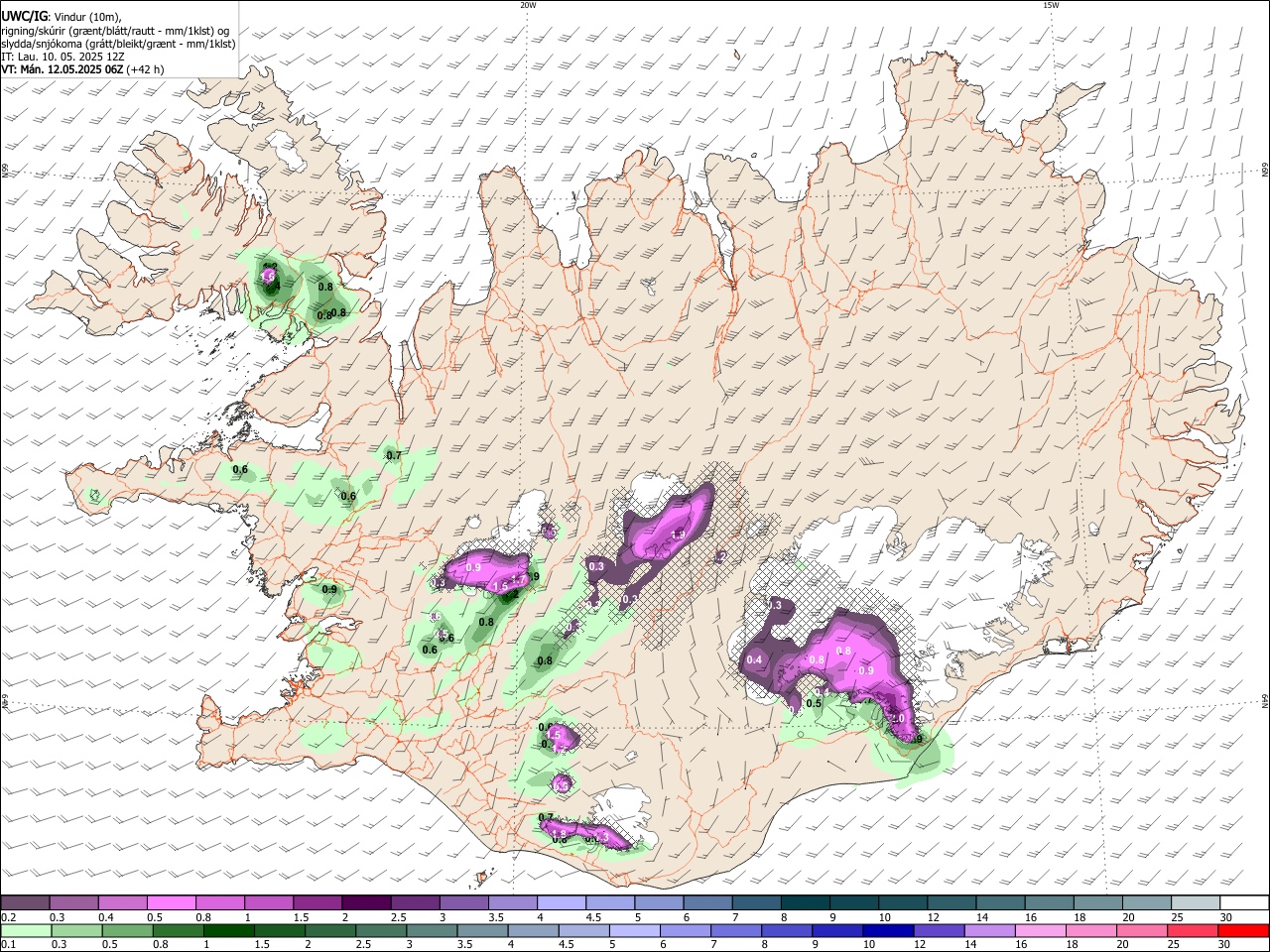Pick the top-row snow swatch labeled 3
The height and width of the screenshot is (952, 1270).
[x=463, y=903]
